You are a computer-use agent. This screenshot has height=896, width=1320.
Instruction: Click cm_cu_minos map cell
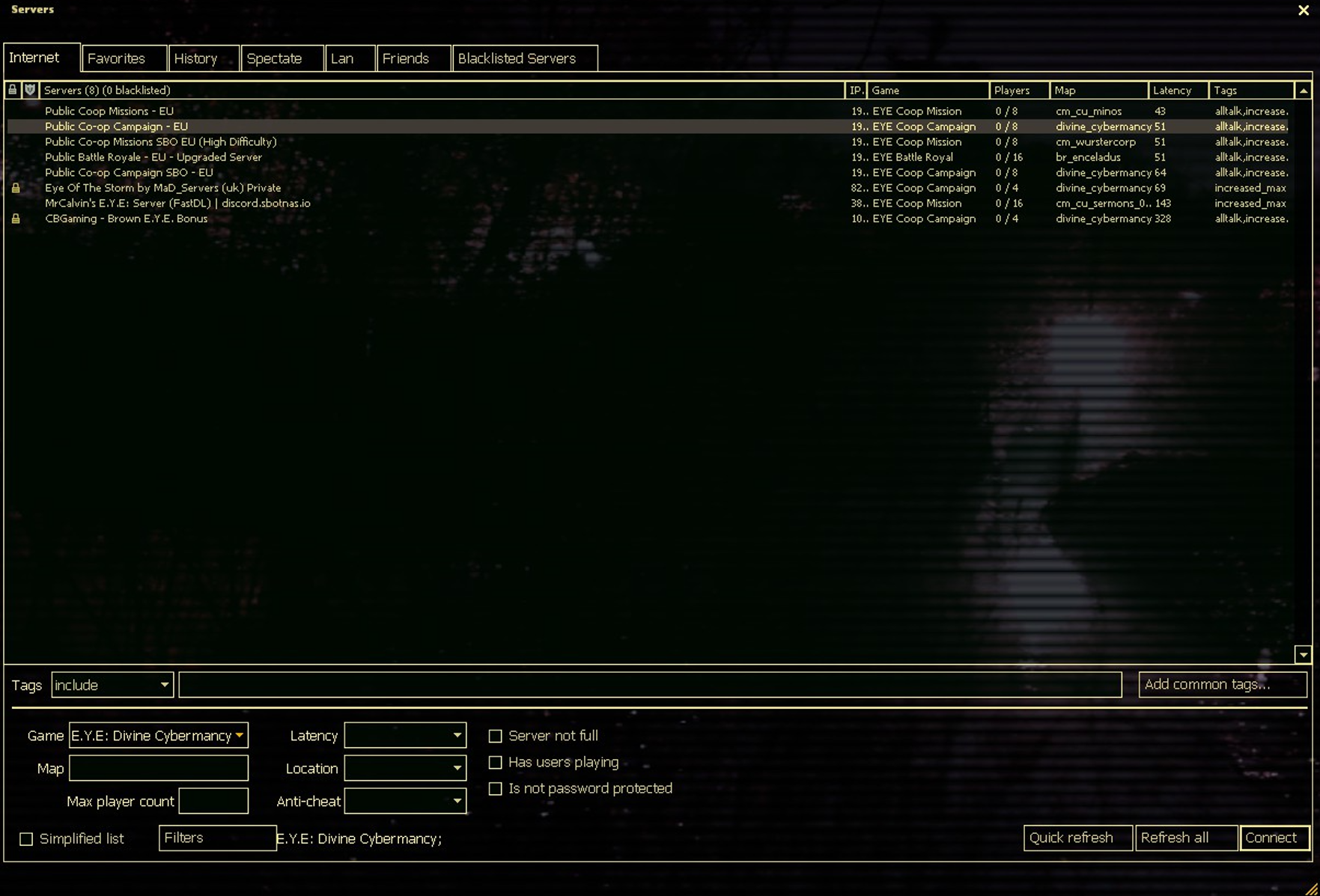(1089, 111)
